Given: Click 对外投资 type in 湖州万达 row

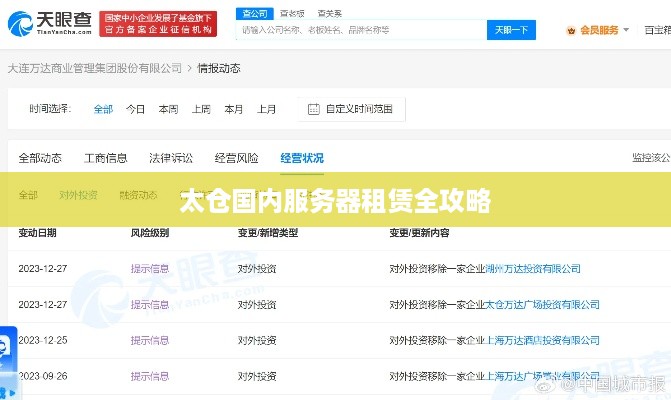Looking at the screenshot, I should point(257,269).
